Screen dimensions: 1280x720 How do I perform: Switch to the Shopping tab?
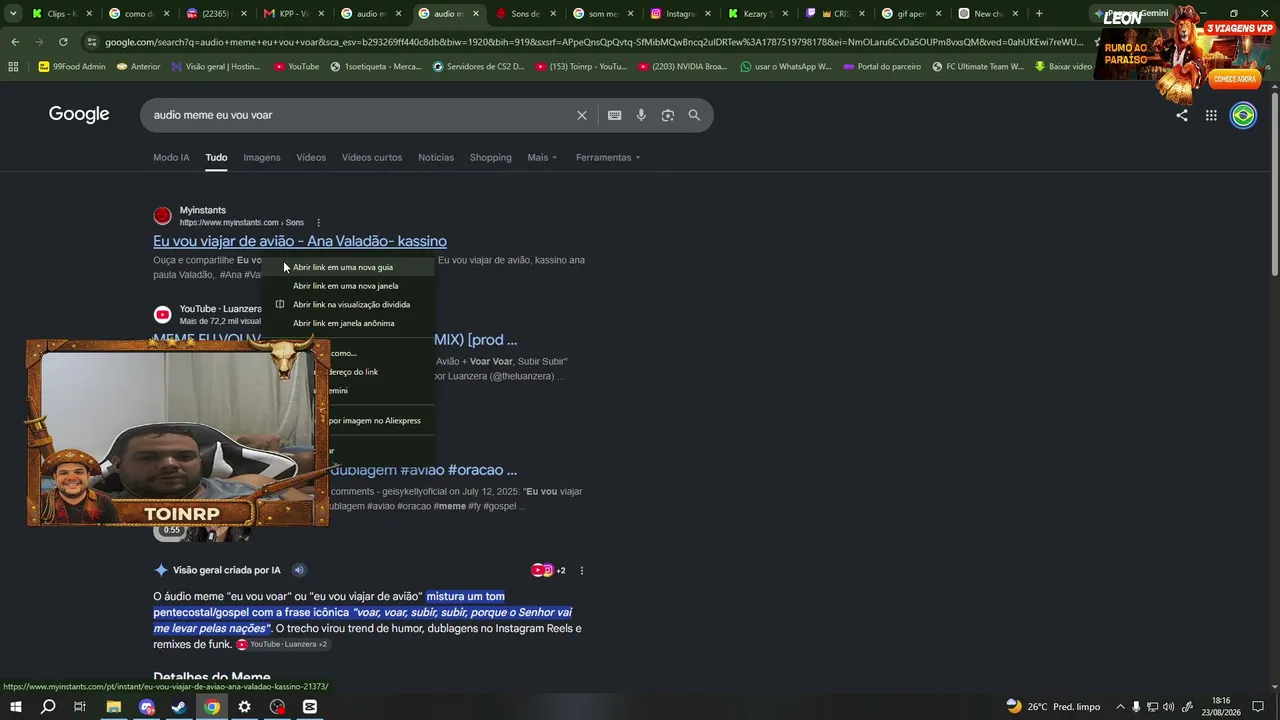click(x=491, y=157)
